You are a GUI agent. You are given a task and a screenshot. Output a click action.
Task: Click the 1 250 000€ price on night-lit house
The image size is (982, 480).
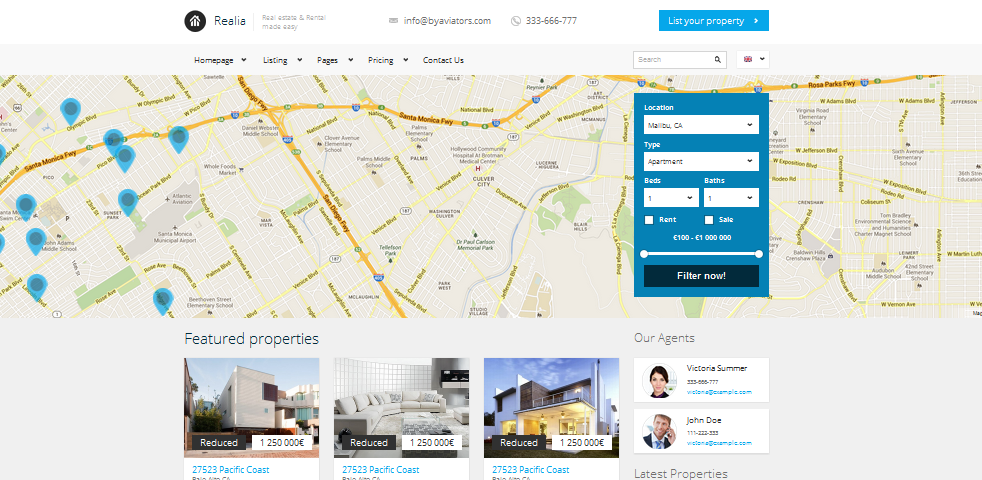coord(582,442)
